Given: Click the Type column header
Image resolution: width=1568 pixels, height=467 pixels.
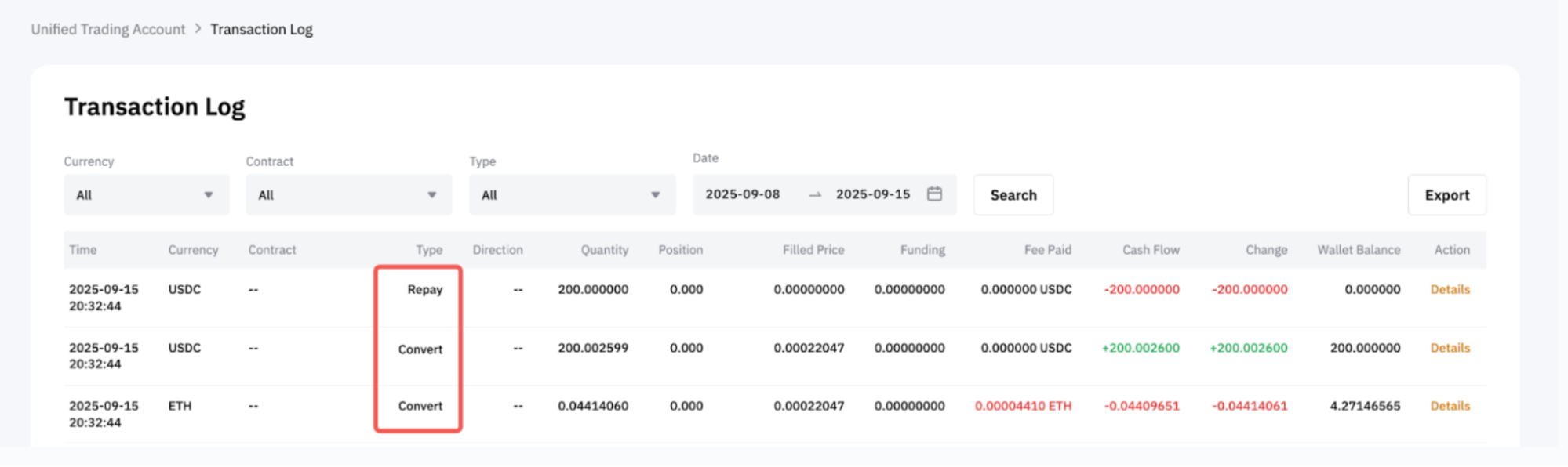Looking at the screenshot, I should [429, 250].
